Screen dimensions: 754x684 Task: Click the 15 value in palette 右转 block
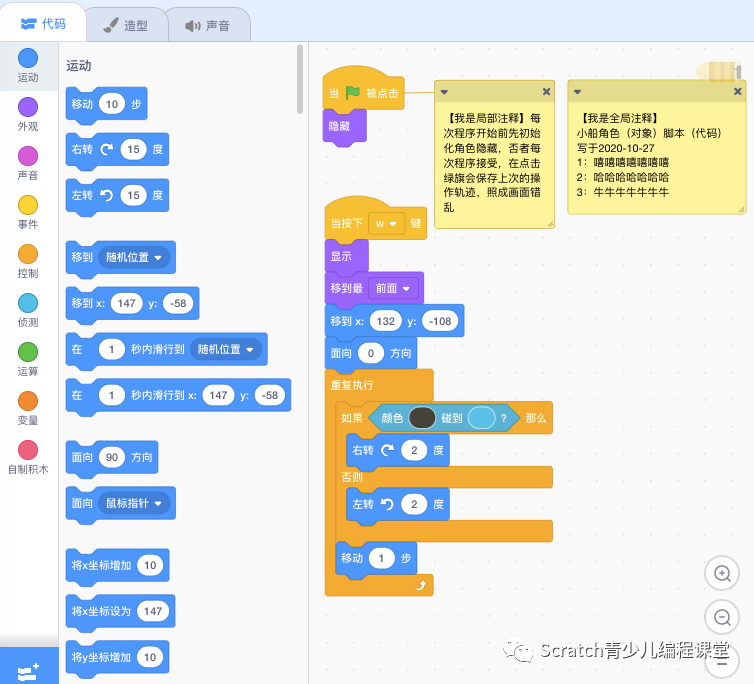pyautogui.click(x=133, y=150)
